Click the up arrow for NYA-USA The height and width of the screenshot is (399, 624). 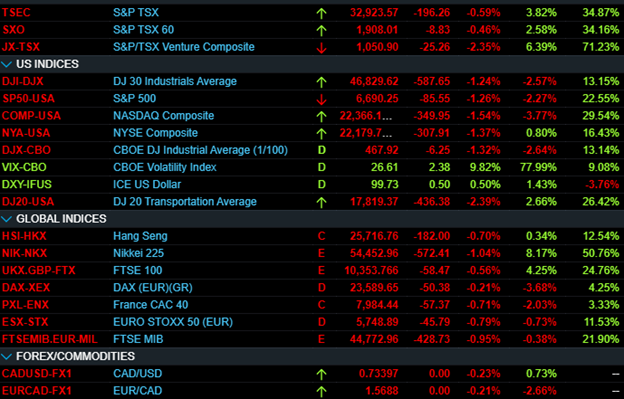coord(322,133)
